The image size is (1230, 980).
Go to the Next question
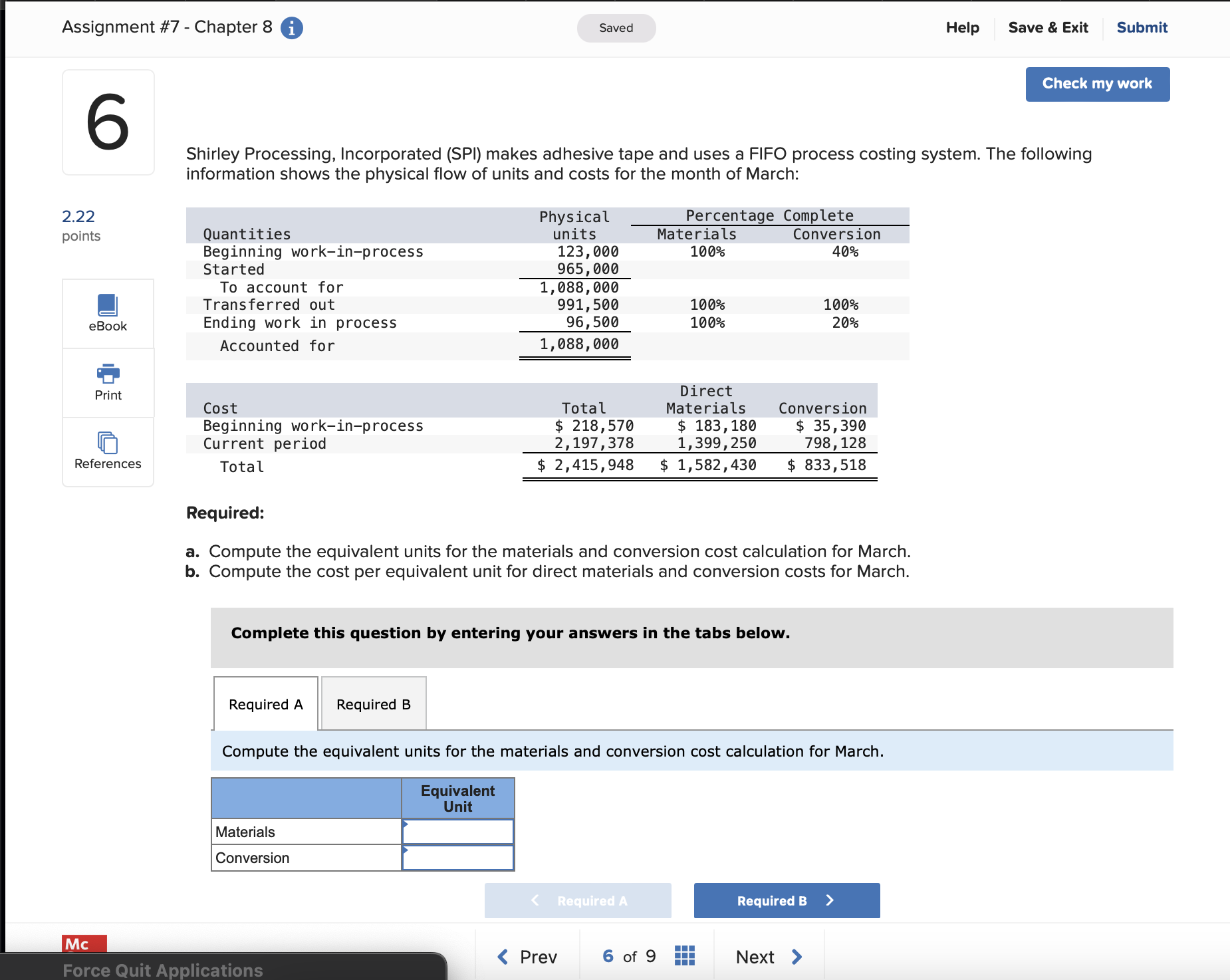click(769, 957)
